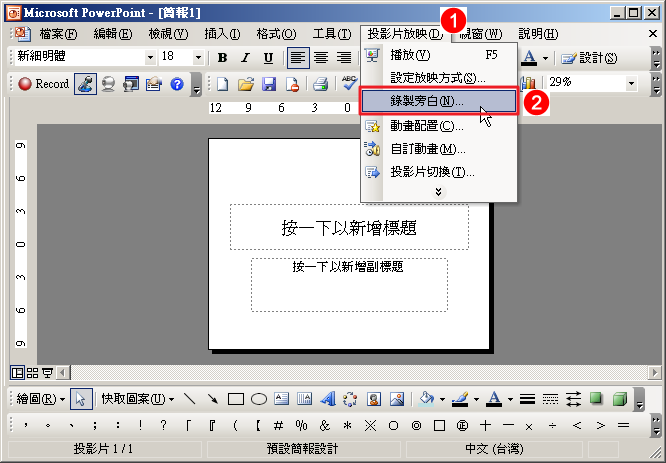Insert clip art
This screenshot has height=463, width=666.
373,399
